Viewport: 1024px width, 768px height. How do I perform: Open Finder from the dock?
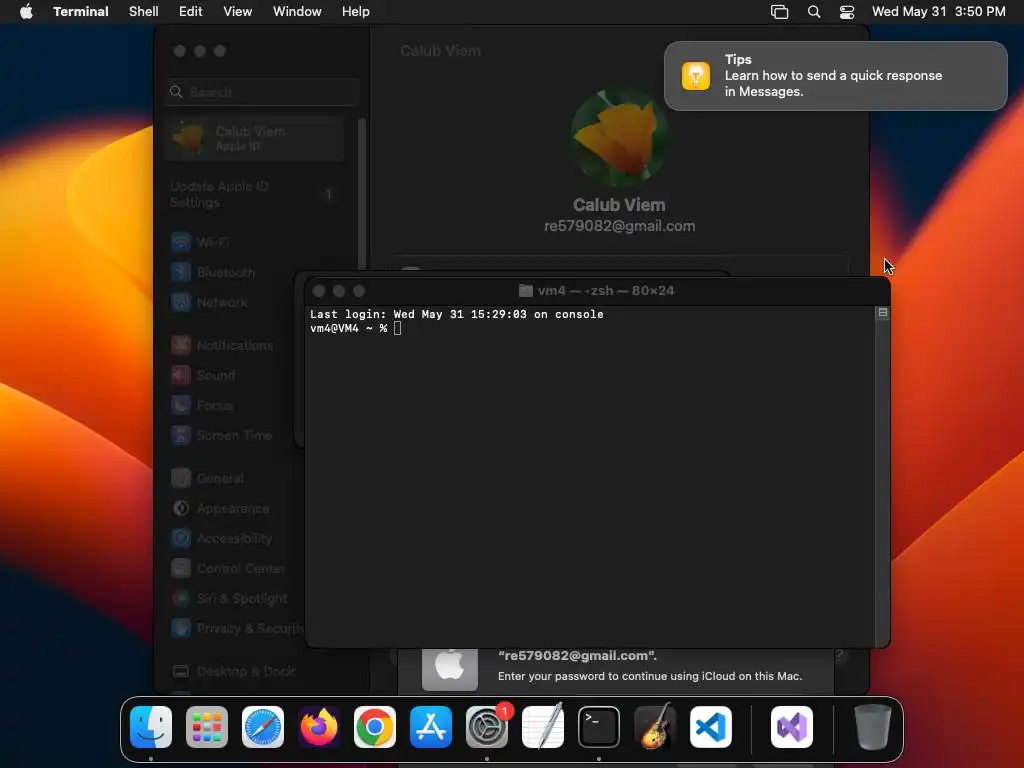pos(151,727)
